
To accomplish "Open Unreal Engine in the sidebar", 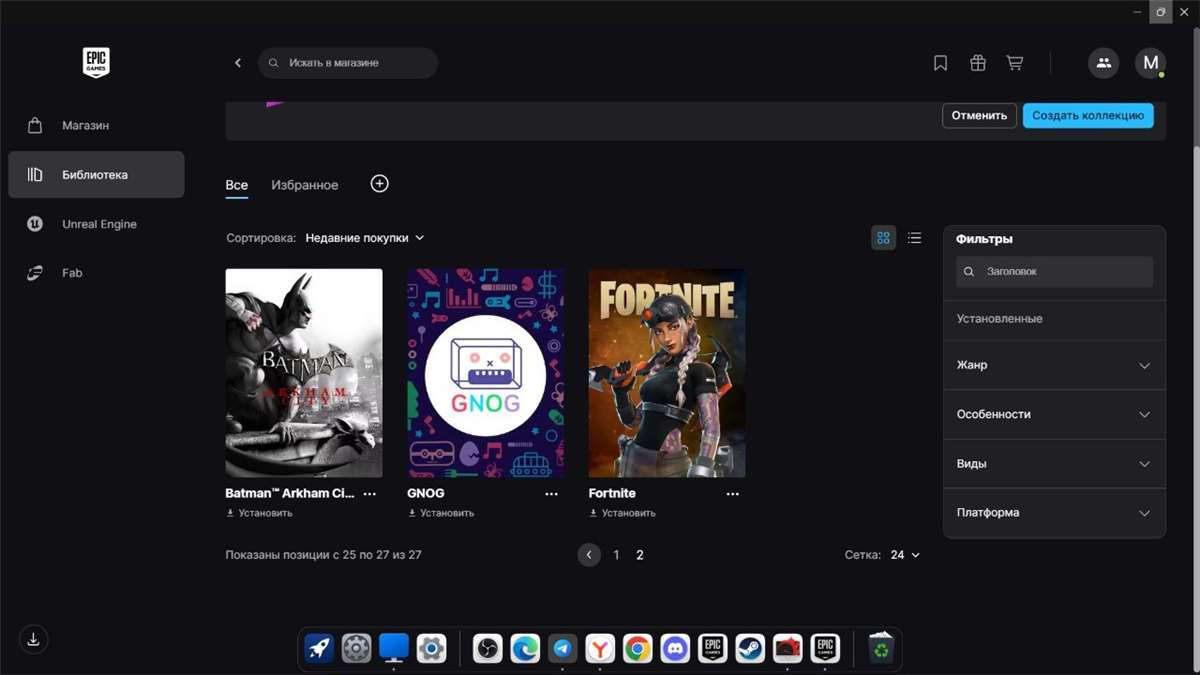I will tap(96, 224).
